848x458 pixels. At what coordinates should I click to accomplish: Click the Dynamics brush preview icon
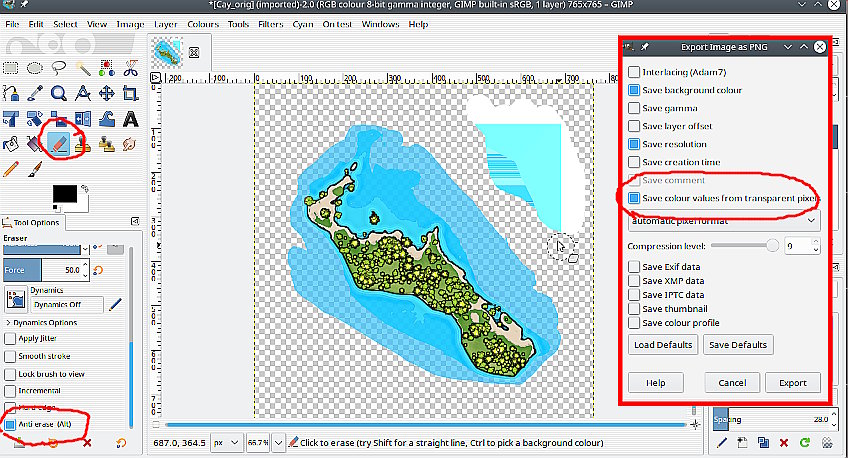[x=16, y=299]
